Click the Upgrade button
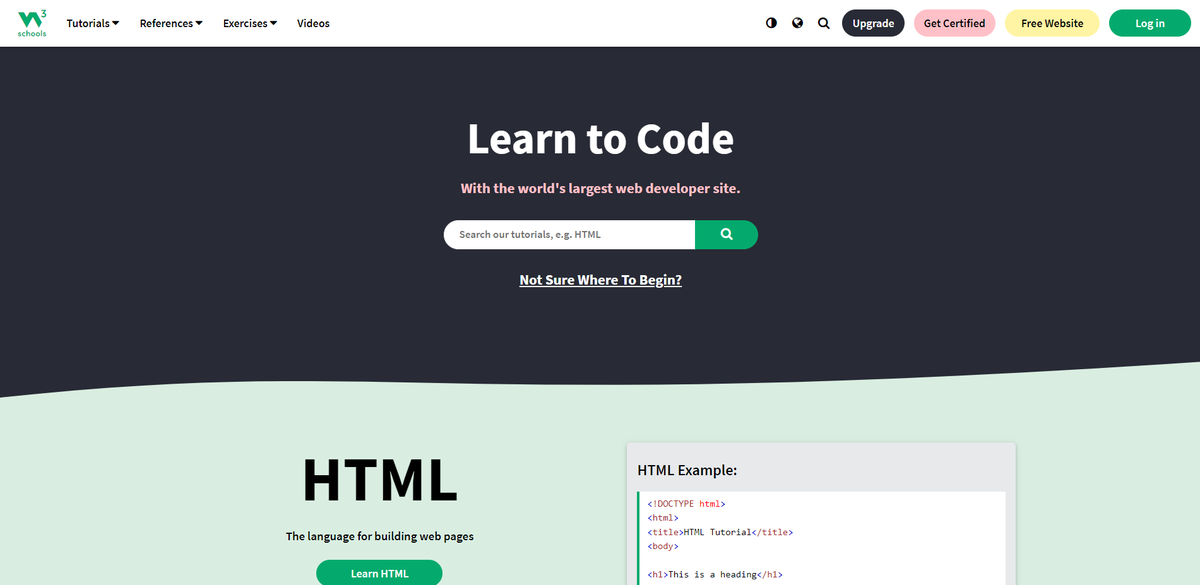The width and height of the screenshot is (1200, 585). point(872,22)
